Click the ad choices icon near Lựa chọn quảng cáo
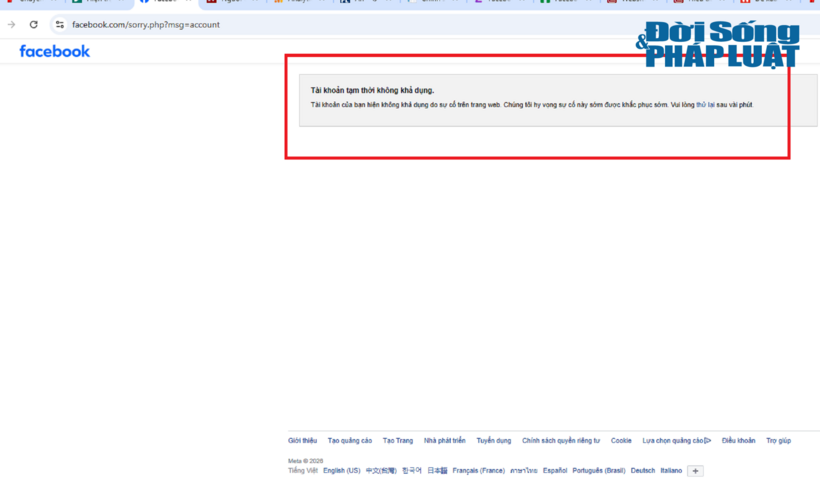The width and height of the screenshot is (820, 490). click(708, 441)
